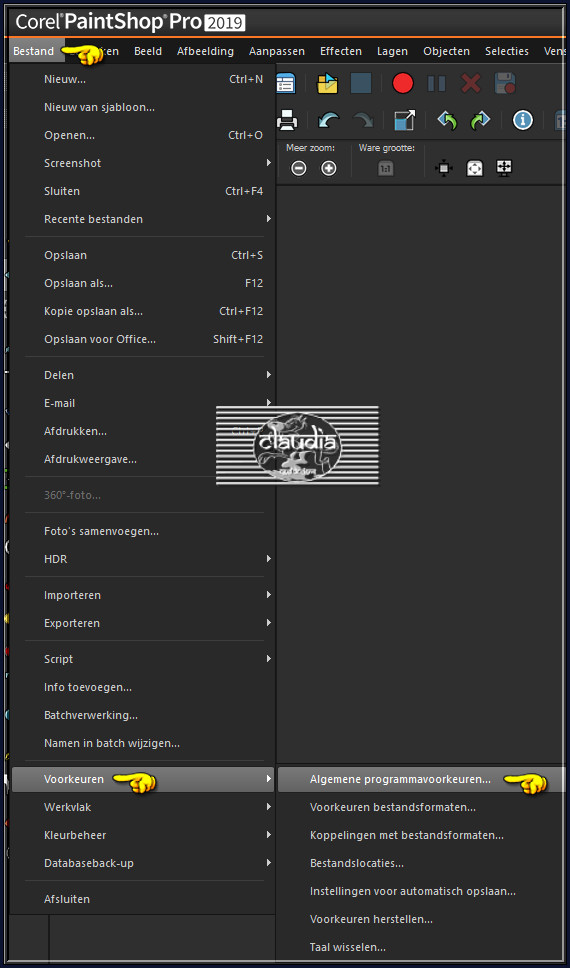The image size is (570, 968).
Task: Click the fit window to image icon
Action: [444, 168]
